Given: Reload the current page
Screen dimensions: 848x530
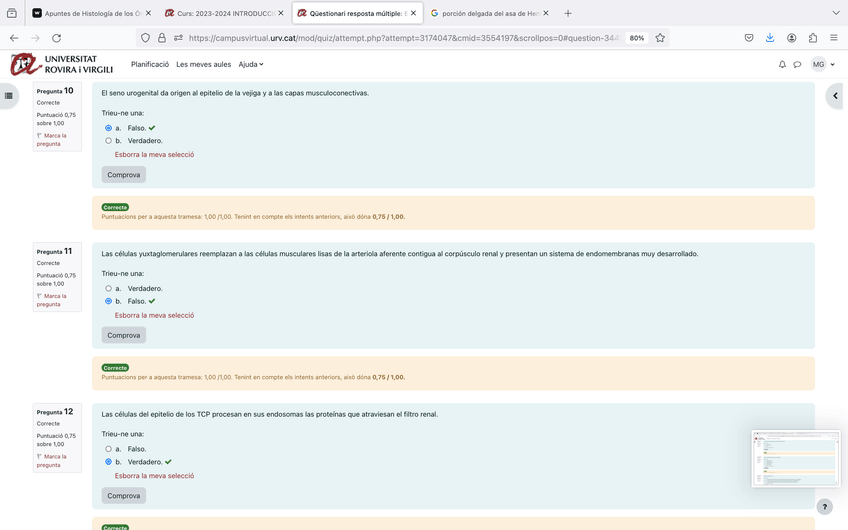Looking at the screenshot, I should coord(56,38).
